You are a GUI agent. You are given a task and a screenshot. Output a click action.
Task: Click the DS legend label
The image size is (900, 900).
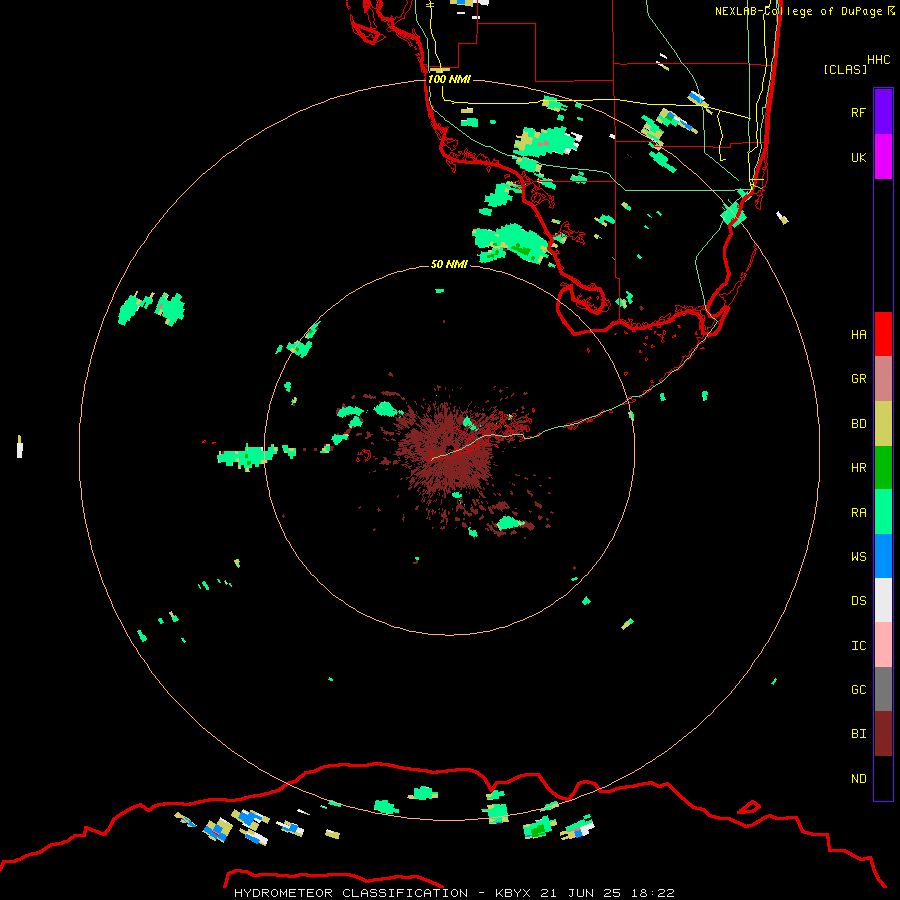tap(858, 601)
